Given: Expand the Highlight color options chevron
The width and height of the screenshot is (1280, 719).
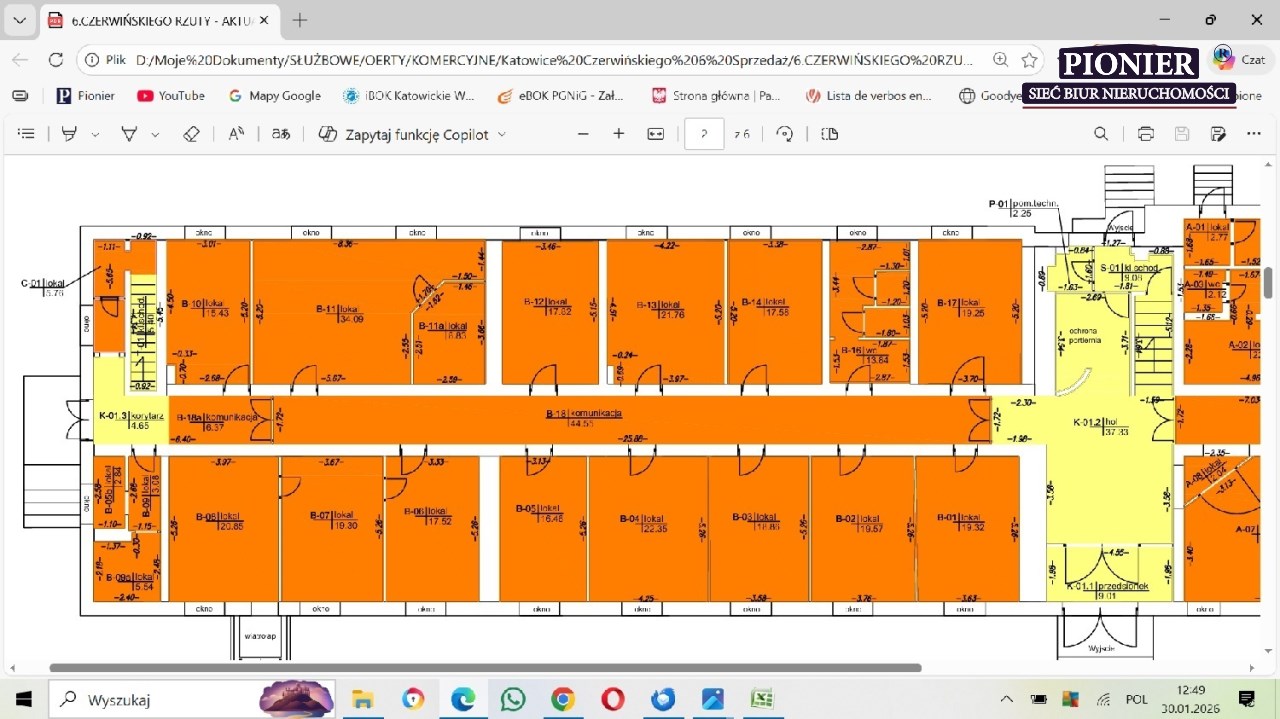Looking at the screenshot, I should 95,134.
